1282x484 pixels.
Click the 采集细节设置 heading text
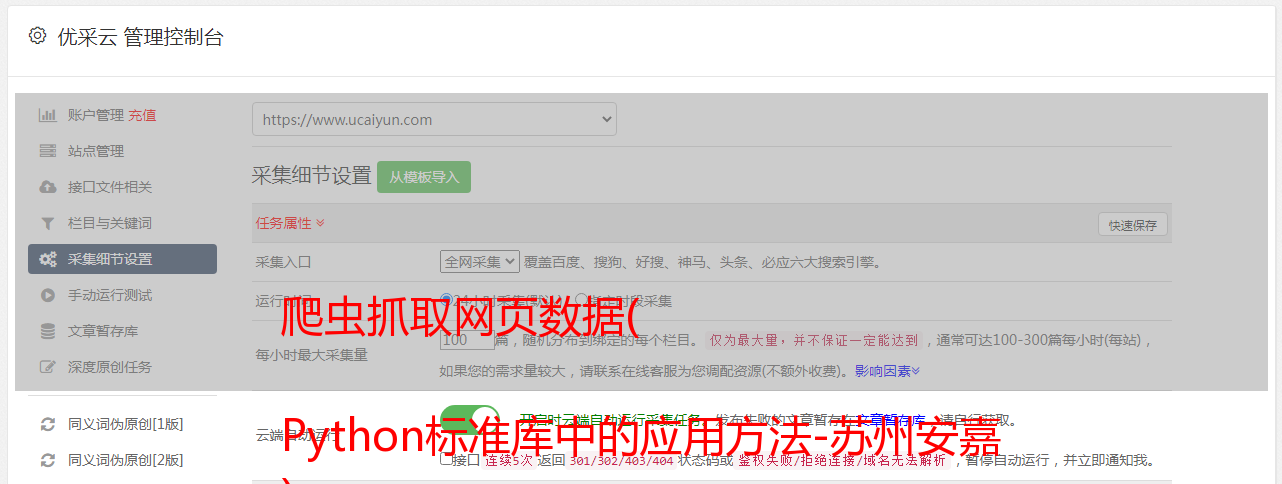(312, 176)
